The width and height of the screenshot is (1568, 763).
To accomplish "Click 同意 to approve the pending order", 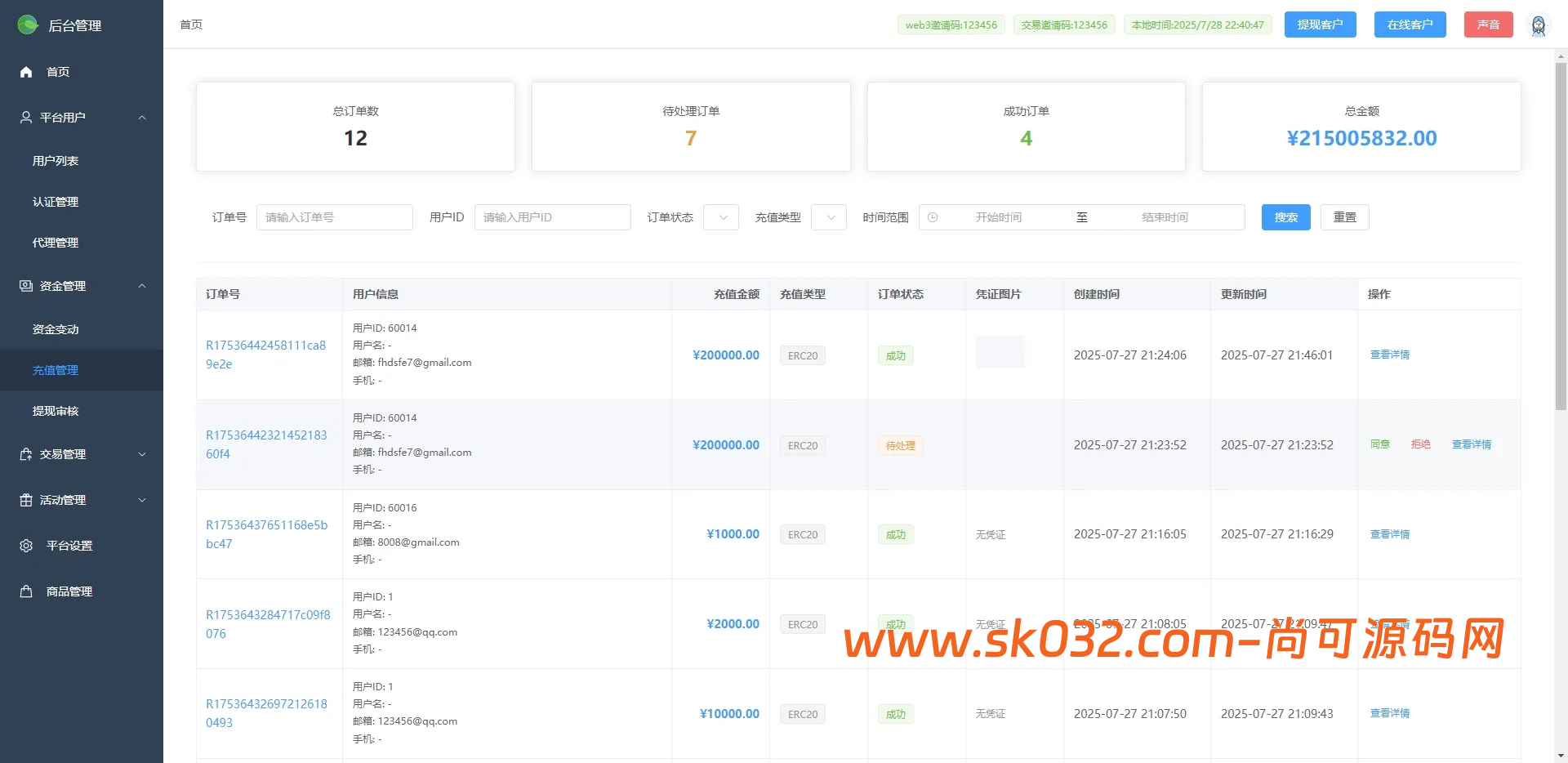I will [x=1380, y=444].
